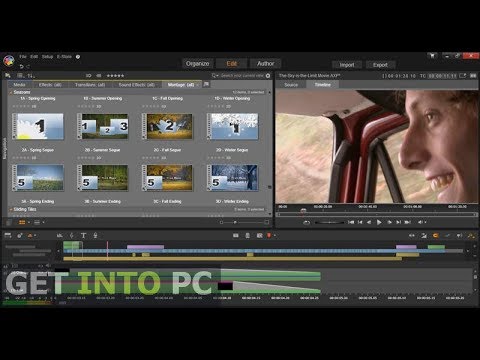Click the Import button
The height and width of the screenshot is (360, 480).
click(347, 65)
